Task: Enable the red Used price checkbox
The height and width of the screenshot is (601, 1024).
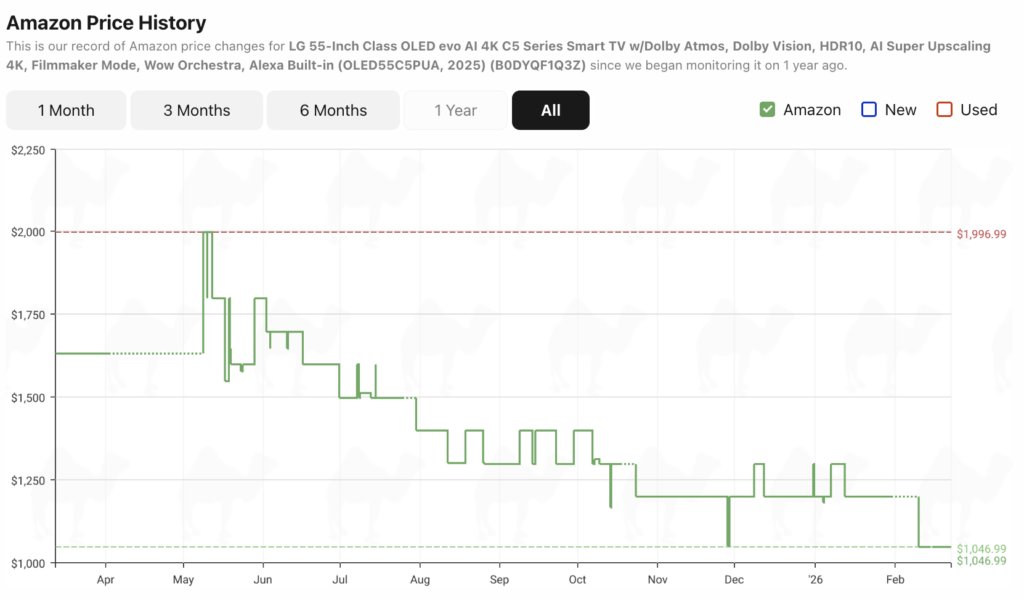Action: [945, 110]
